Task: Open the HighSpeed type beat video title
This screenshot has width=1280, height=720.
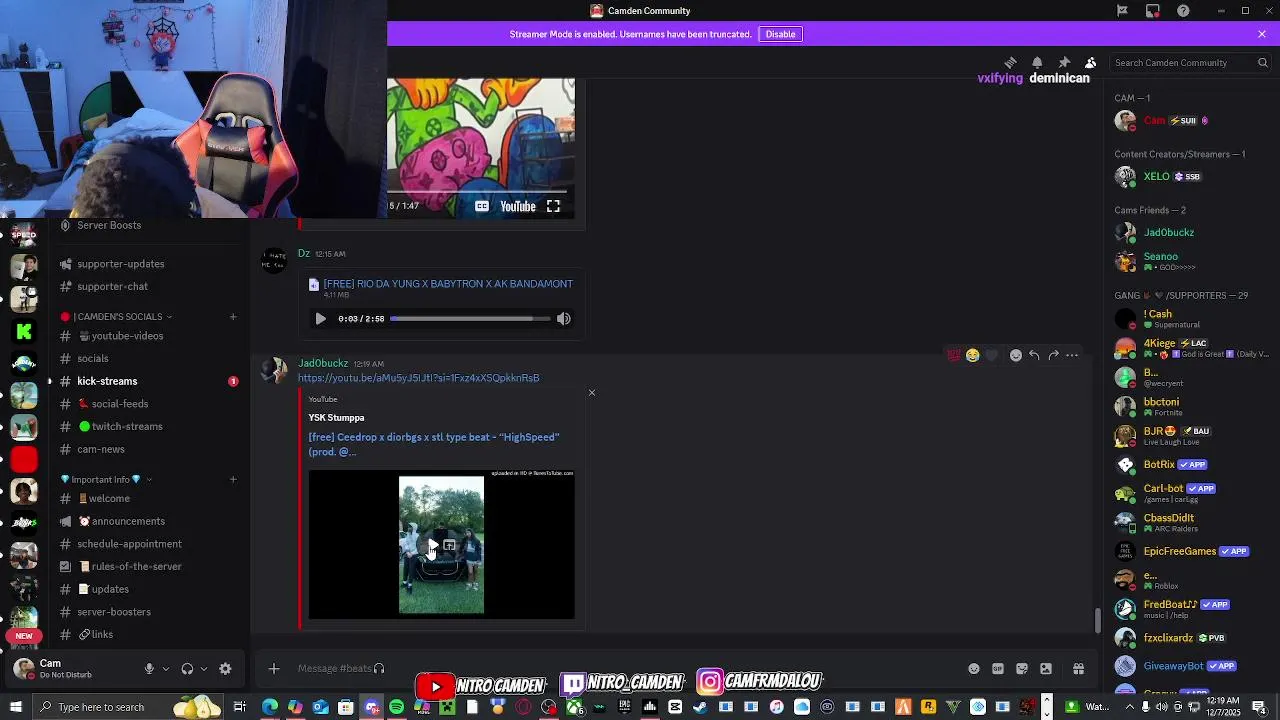Action: pos(433,444)
